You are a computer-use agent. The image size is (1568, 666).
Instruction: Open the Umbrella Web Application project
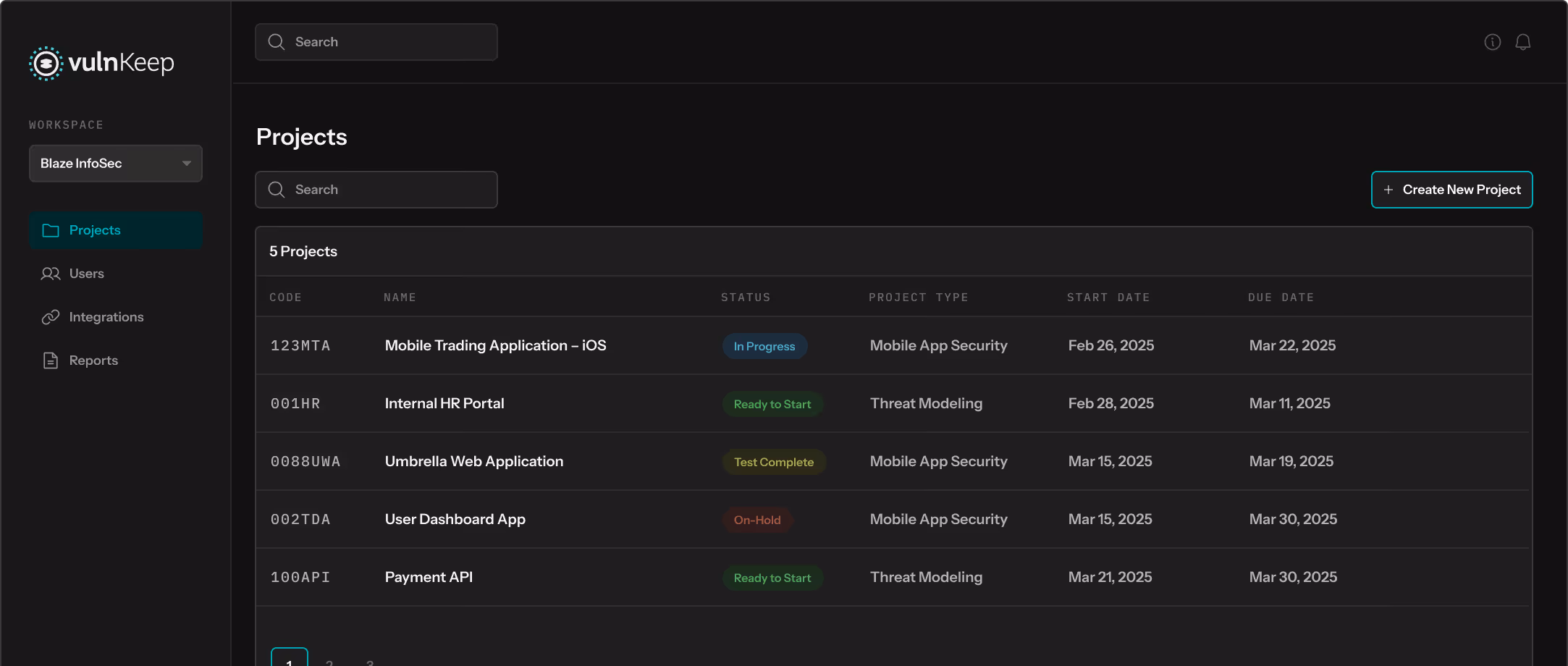coord(474,462)
